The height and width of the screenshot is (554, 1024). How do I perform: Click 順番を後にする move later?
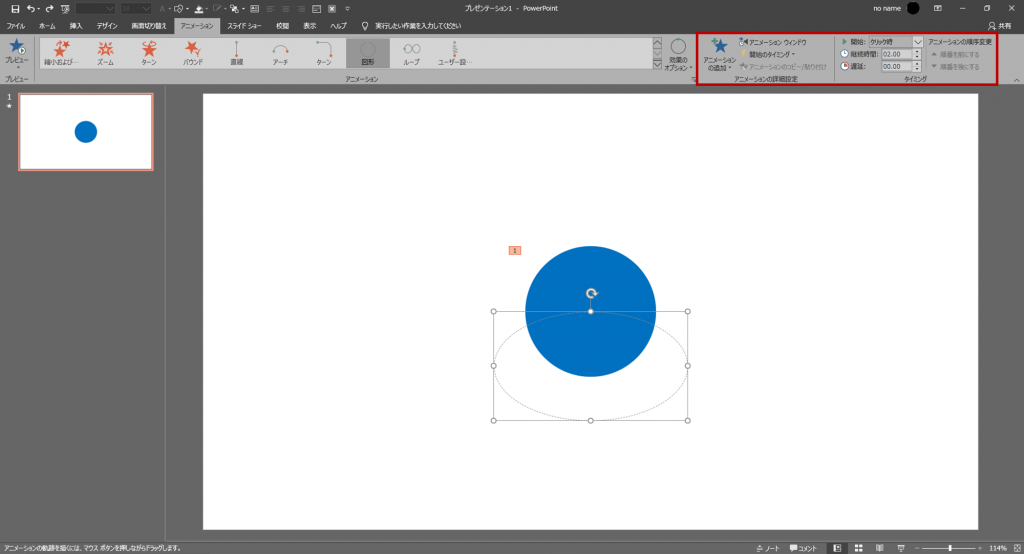point(955,67)
